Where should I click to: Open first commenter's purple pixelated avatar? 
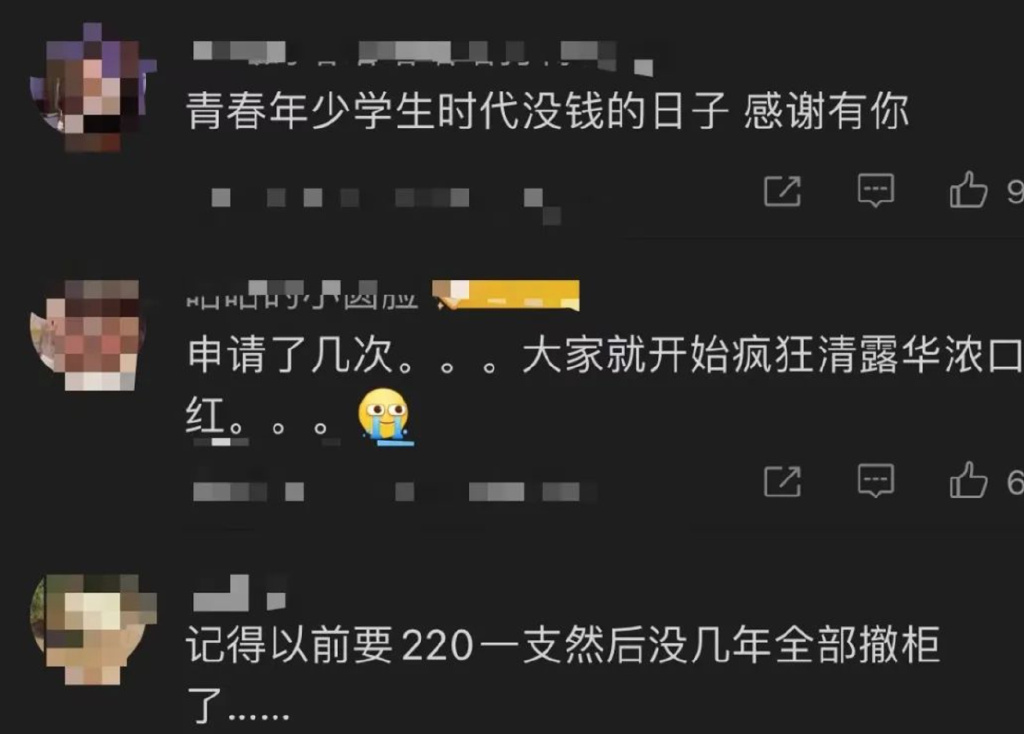point(93,88)
